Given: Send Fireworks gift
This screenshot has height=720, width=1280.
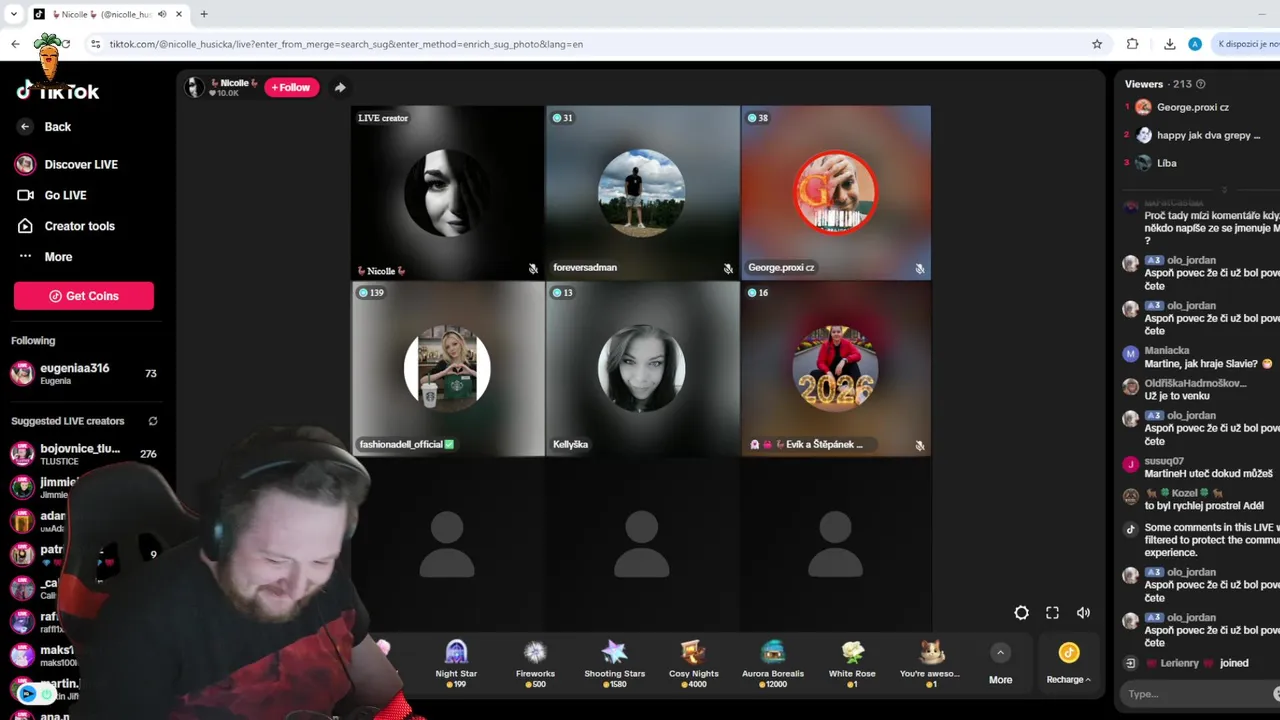Looking at the screenshot, I should click(535, 663).
